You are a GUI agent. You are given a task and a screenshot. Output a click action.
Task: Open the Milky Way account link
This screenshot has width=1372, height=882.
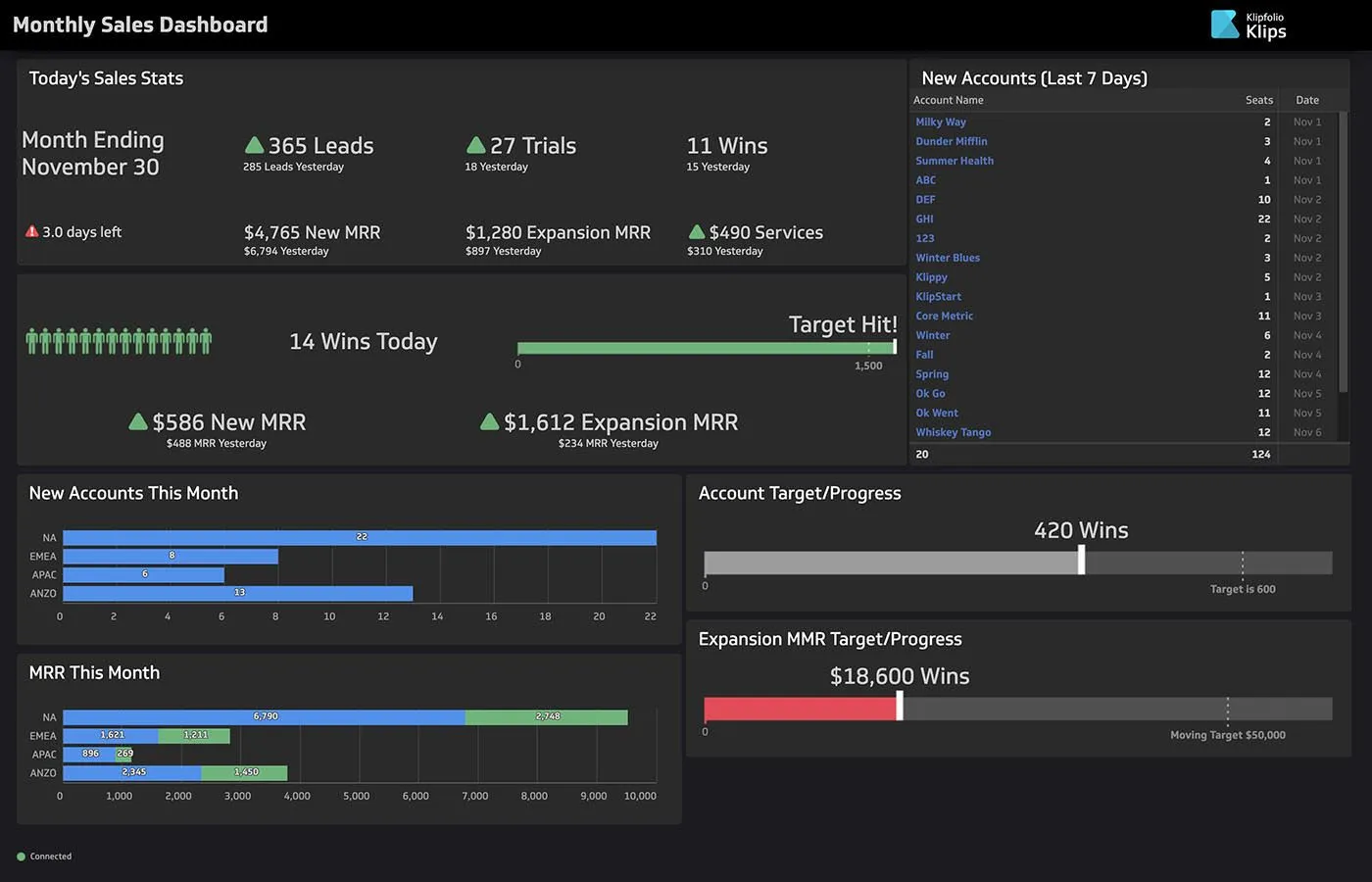click(x=938, y=122)
